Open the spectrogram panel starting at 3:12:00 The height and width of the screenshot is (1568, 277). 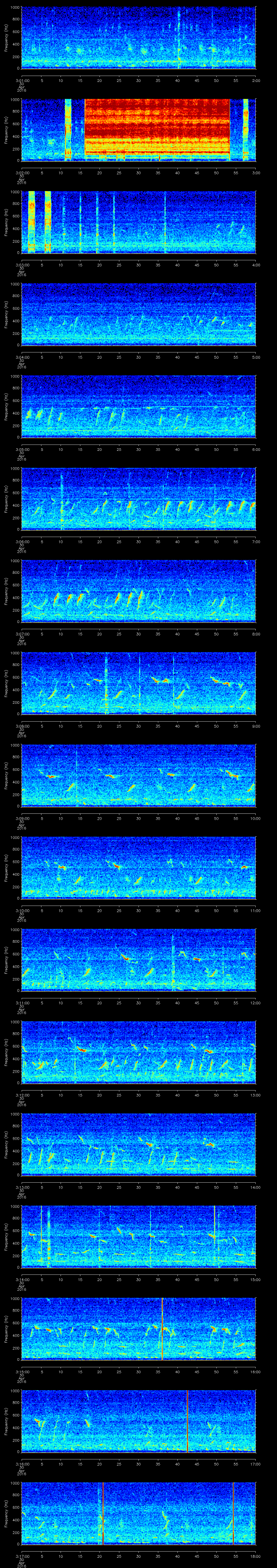pos(138,1052)
